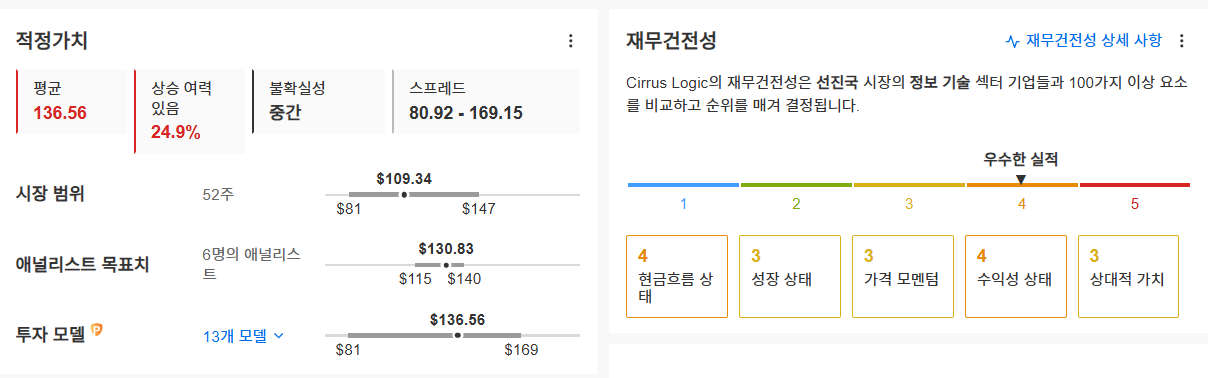
Task: Open the 적정가치 panel three-dot menu
Action: (571, 41)
